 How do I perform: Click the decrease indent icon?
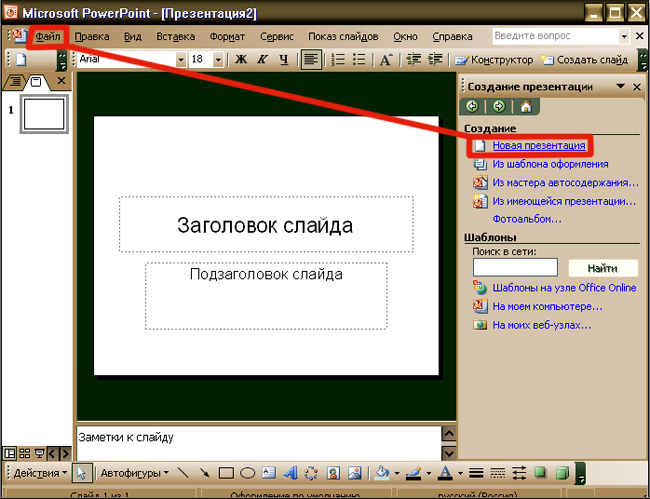[x=414, y=60]
